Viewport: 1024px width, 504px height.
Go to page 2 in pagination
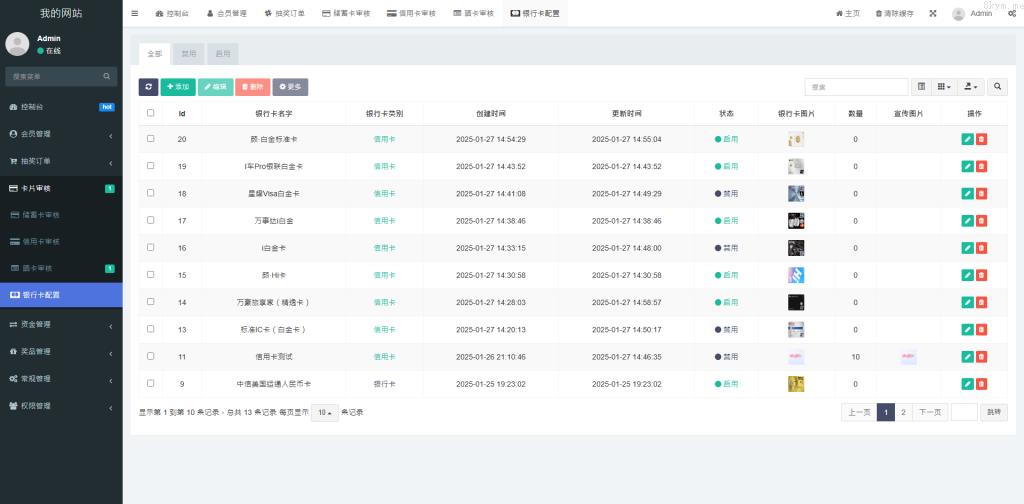[x=903, y=412]
